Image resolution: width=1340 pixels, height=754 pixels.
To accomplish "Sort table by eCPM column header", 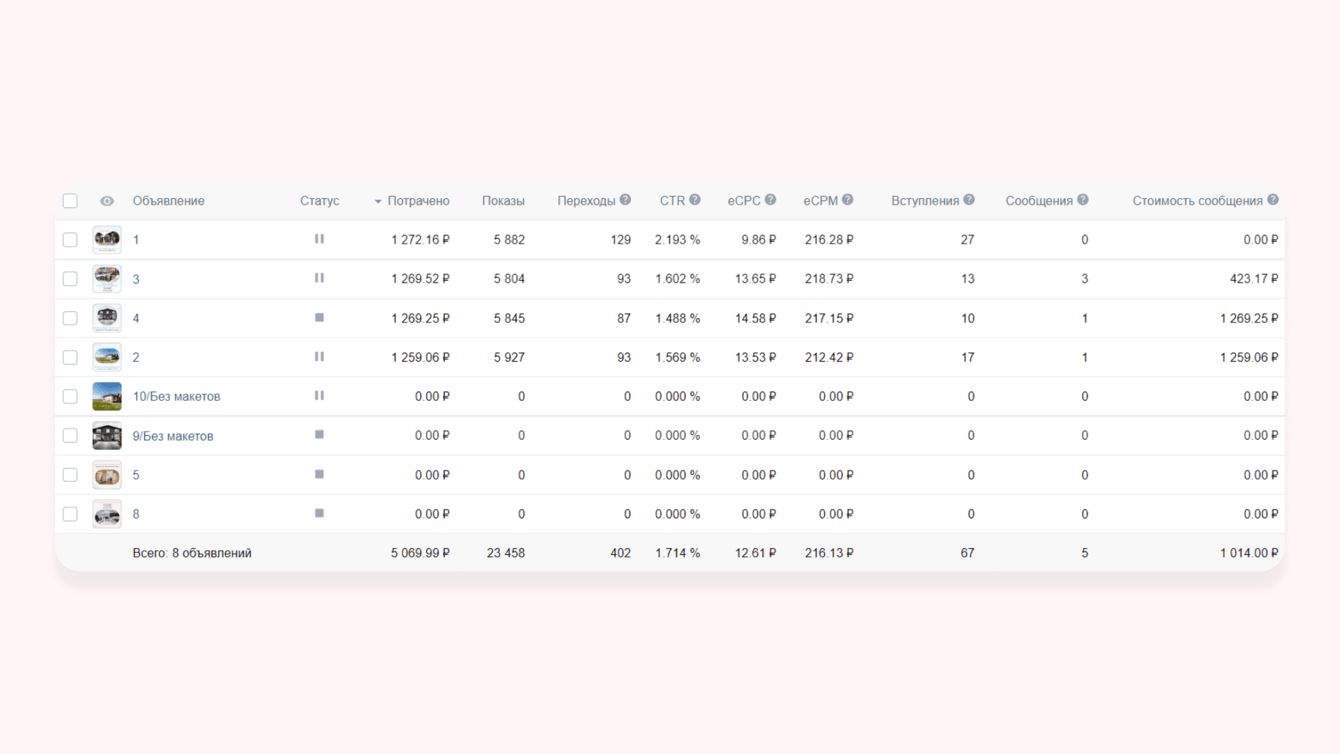I will (x=821, y=201).
